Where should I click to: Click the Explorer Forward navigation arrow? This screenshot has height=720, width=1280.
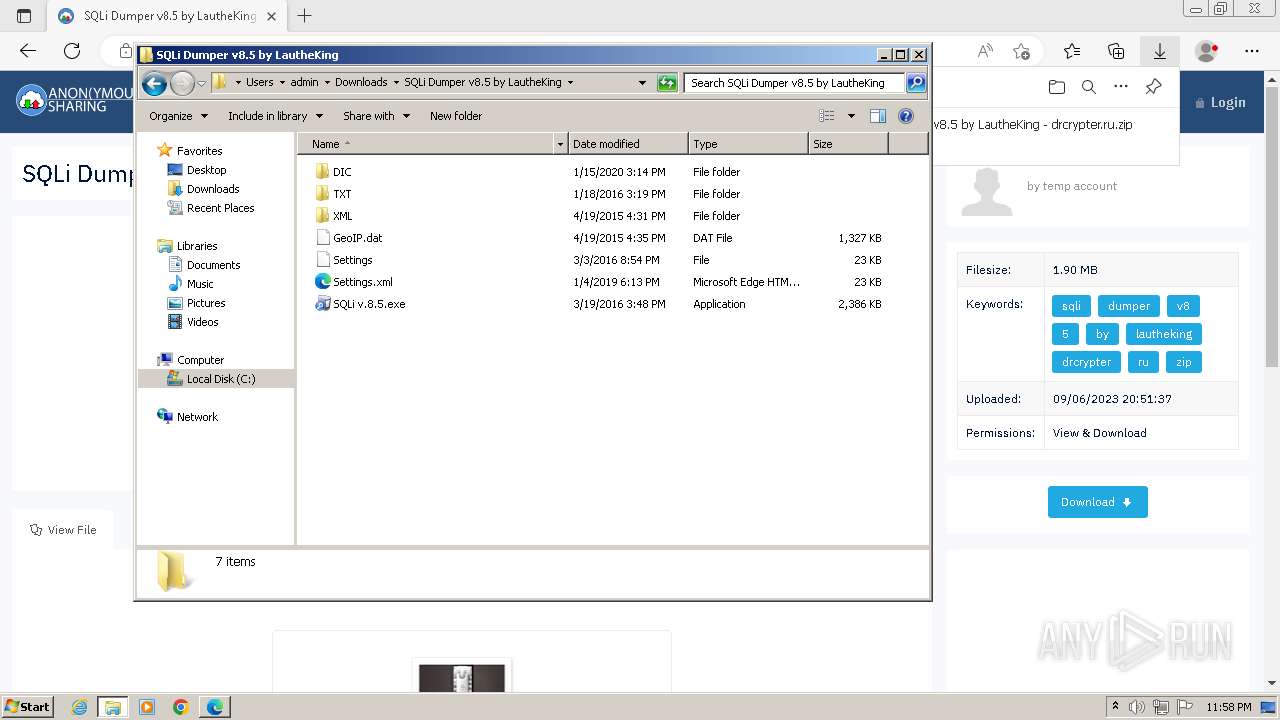pyautogui.click(x=182, y=83)
